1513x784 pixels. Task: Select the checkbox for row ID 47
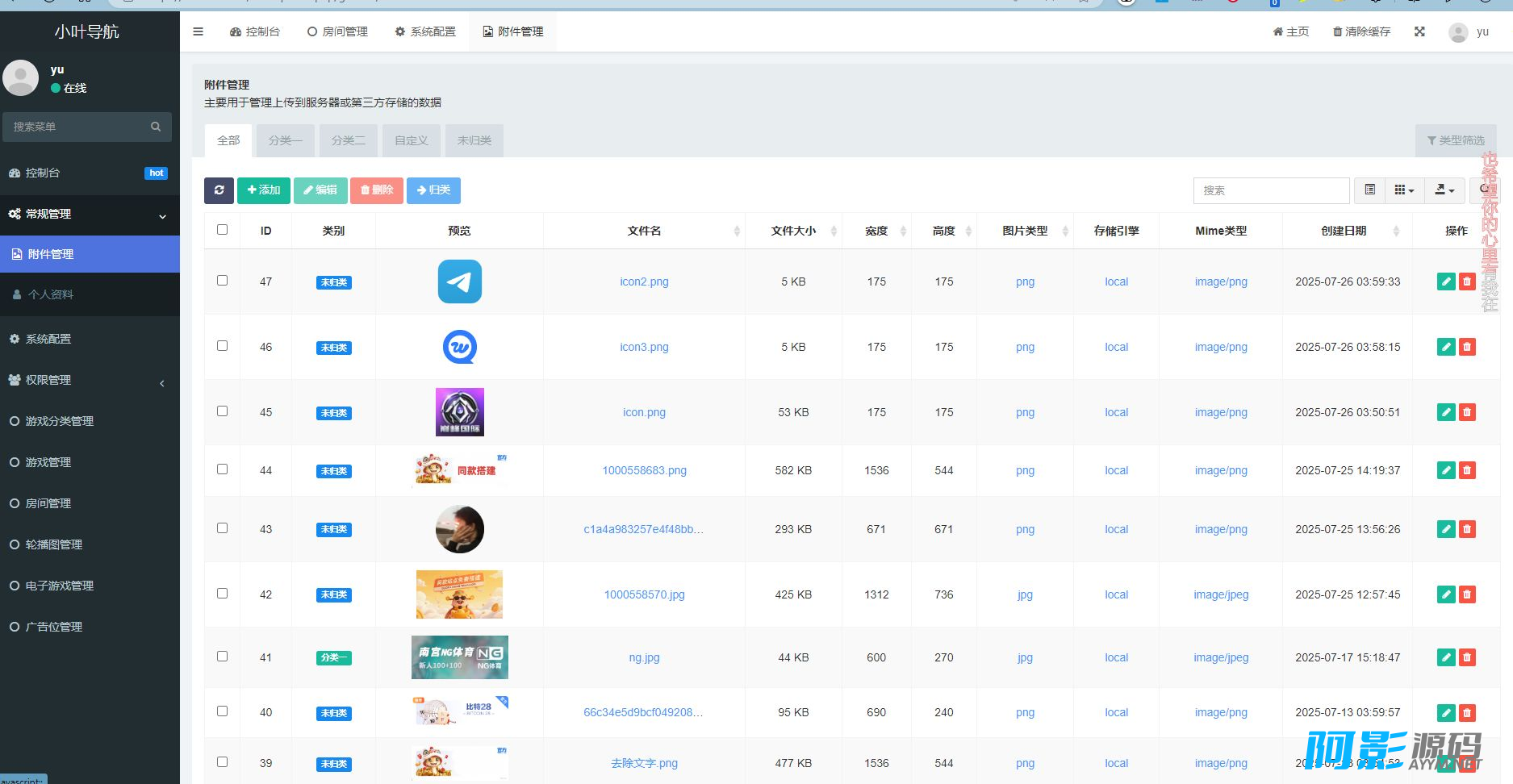pos(223,281)
